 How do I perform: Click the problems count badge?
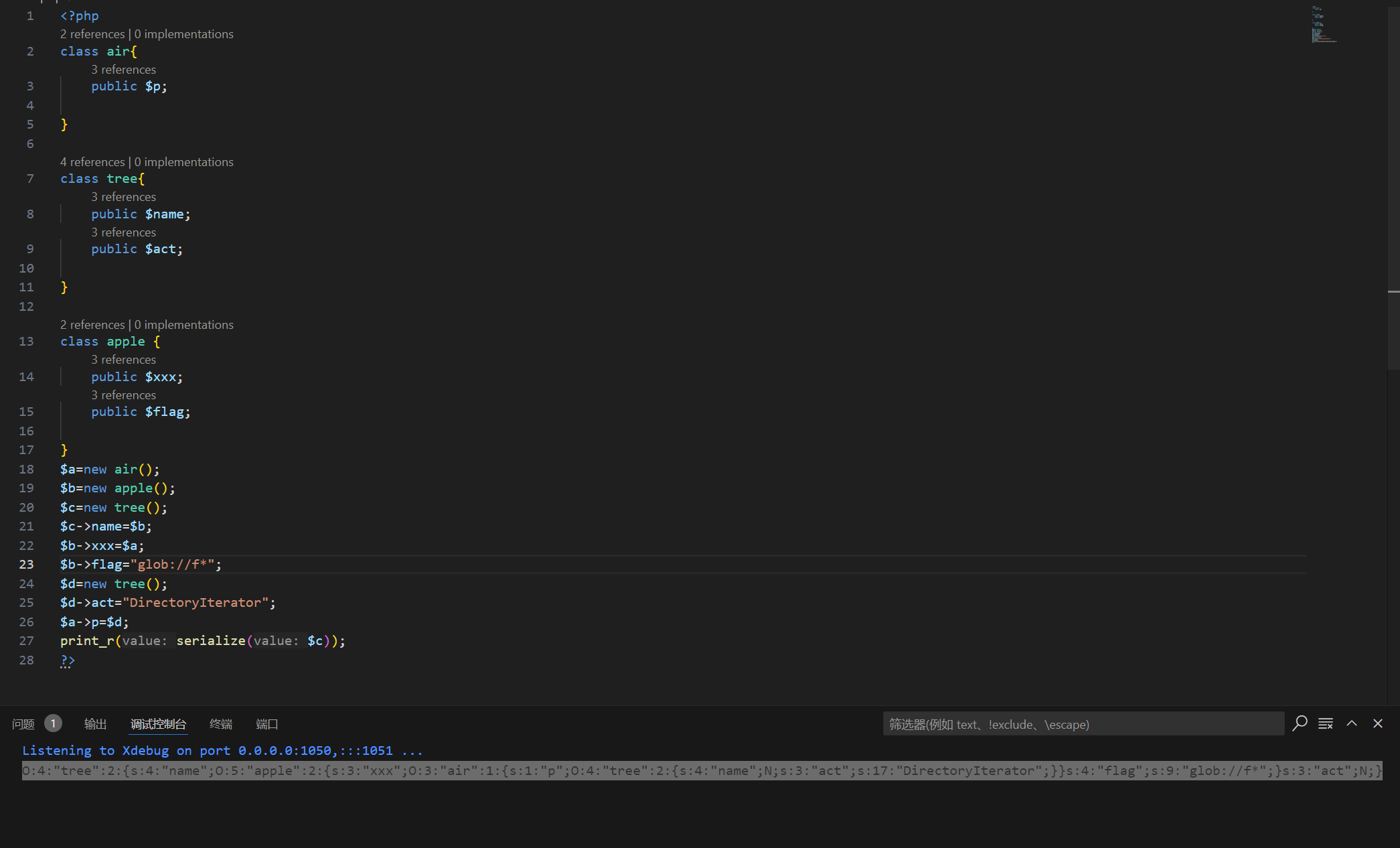[53, 723]
